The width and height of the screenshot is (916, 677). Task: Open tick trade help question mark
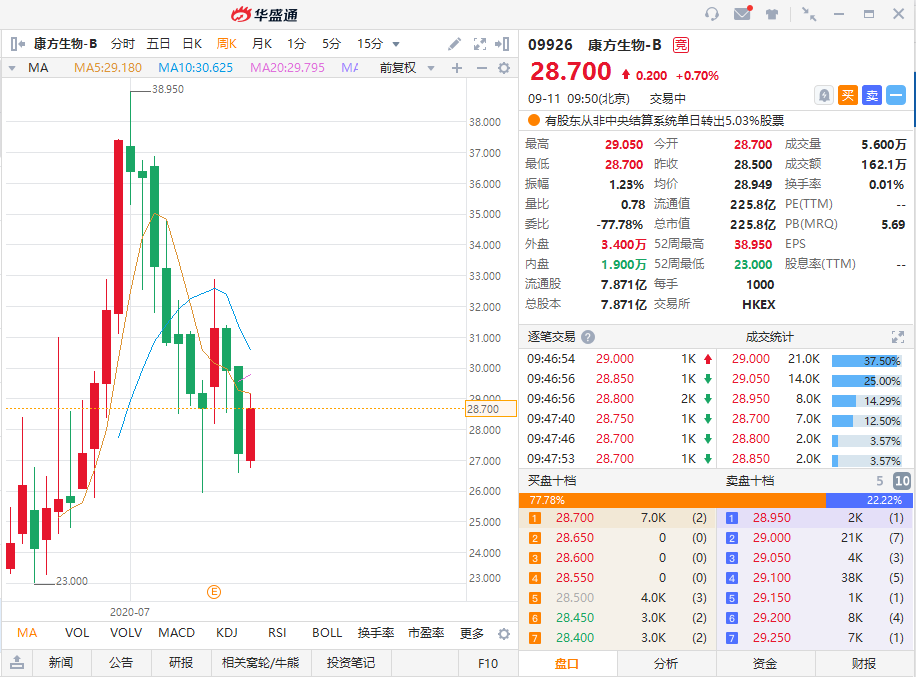point(588,337)
